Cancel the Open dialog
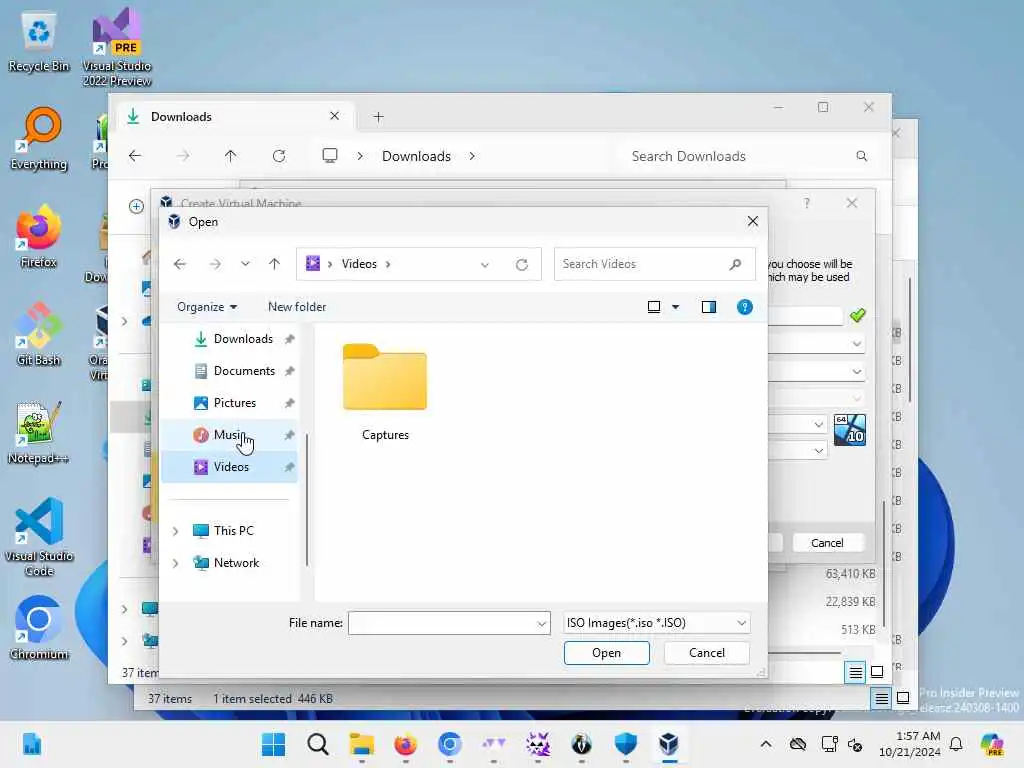The width and height of the screenshot is (1024, 768). (x=707, y=653)
